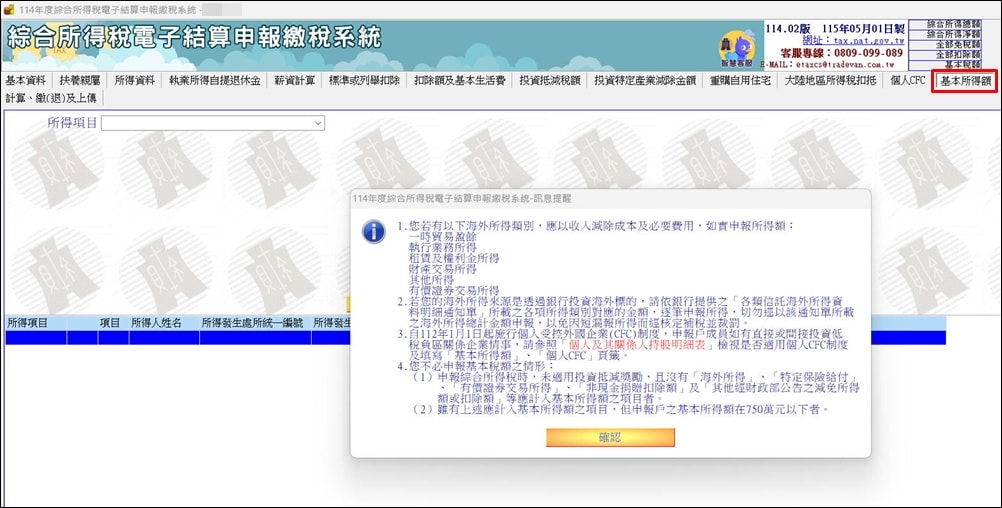Switch to the 個人CFC tab
This screenshot has height=508, width=1002.
(x=907, y=81)
